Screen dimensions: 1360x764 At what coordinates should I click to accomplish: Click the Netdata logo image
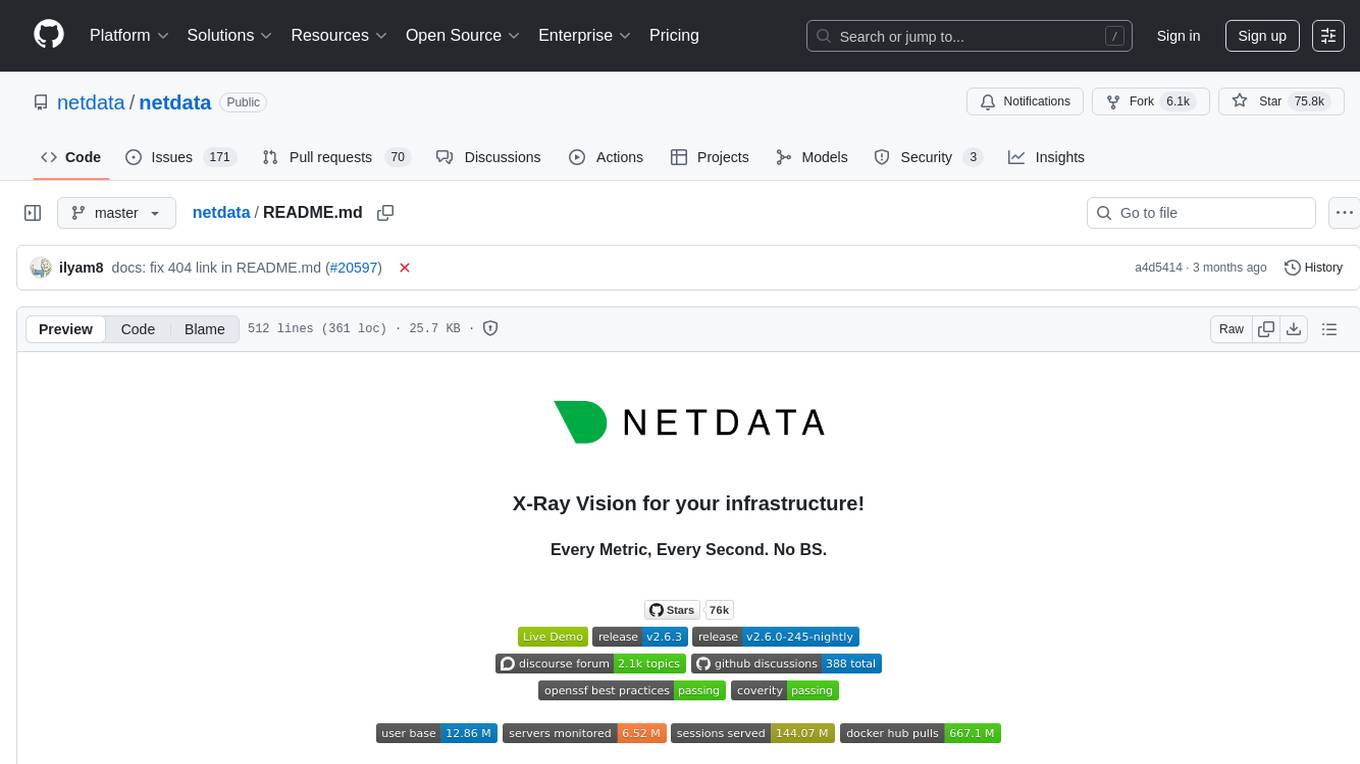pos(689,422)
